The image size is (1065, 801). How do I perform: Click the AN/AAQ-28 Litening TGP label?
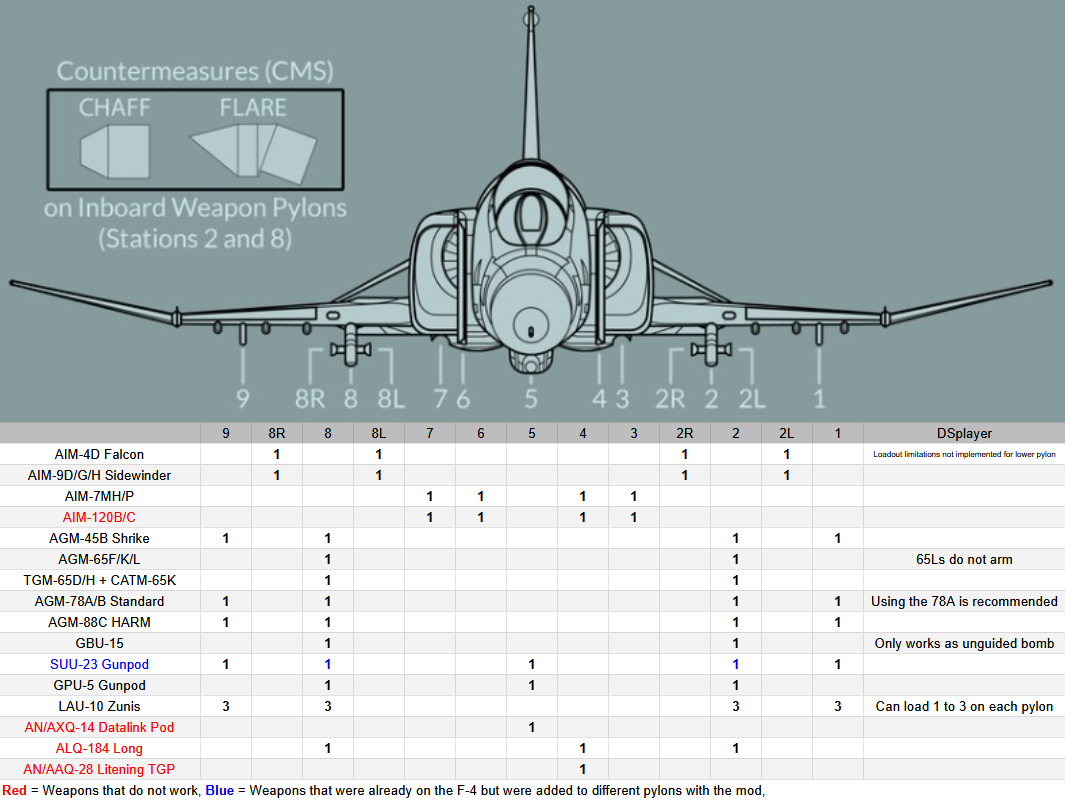pyautogui.click(x=100, y=769)
